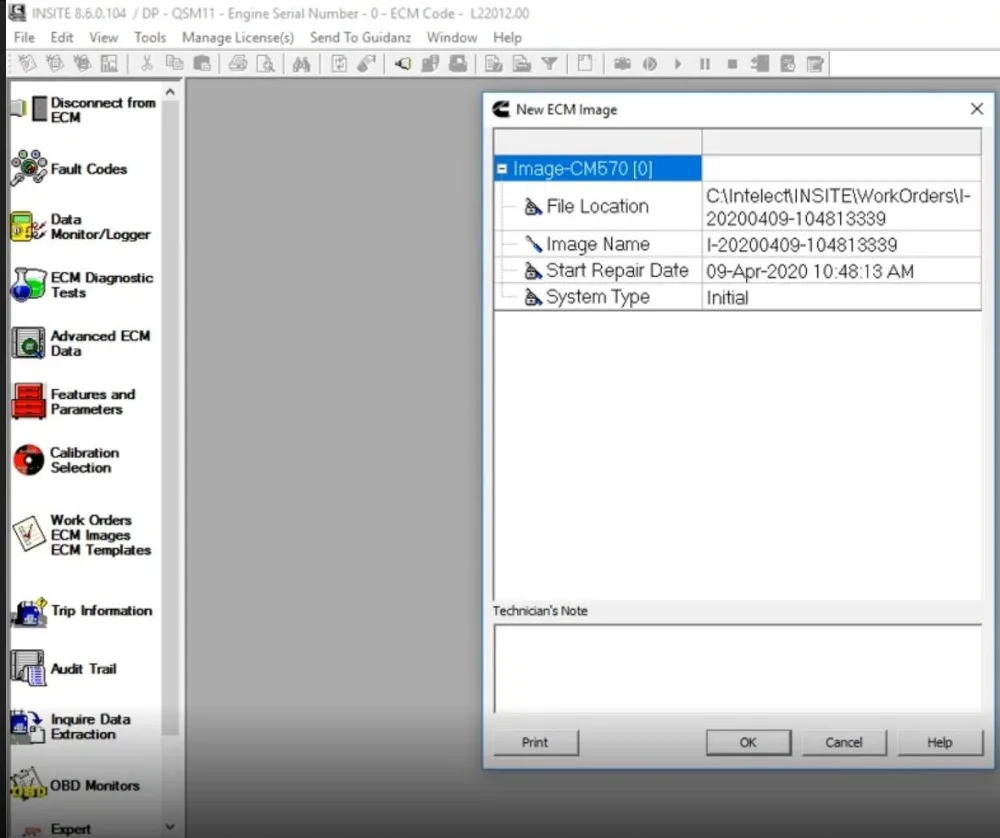Viewport: 1000px width, 838px height.
Task: Click sidebar scroll up arrow
Action: pyautogui.click(x=170, y=93)
